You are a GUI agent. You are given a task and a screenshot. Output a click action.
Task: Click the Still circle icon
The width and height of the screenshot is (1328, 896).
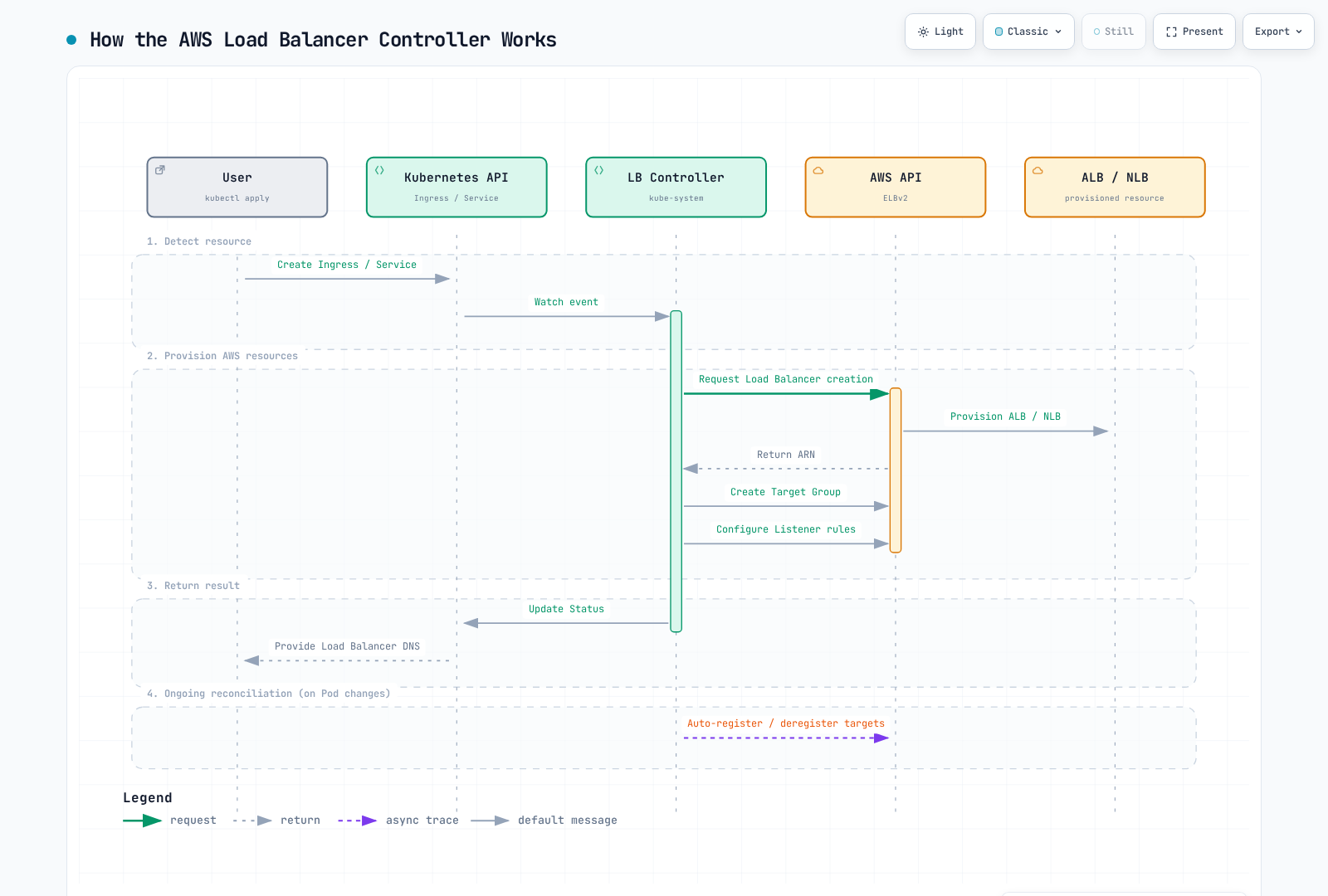point(1096,32)
